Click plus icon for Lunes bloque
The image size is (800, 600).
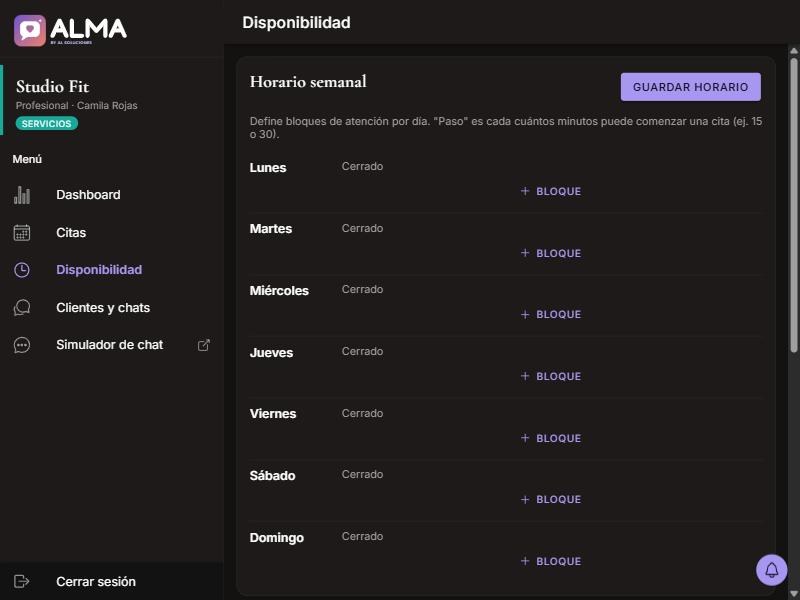click(525, 191)
